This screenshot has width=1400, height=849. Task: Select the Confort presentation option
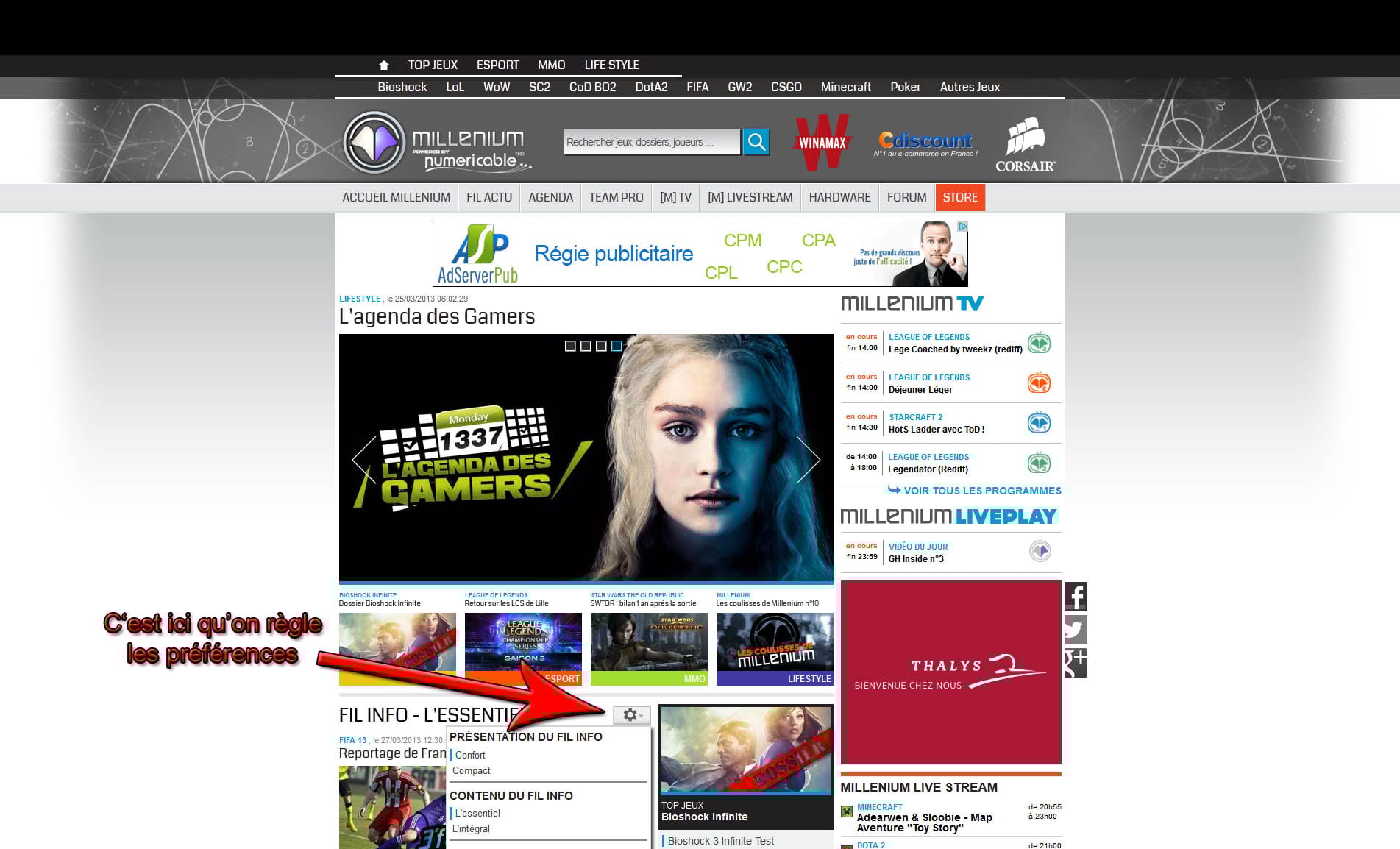(470, 756)
